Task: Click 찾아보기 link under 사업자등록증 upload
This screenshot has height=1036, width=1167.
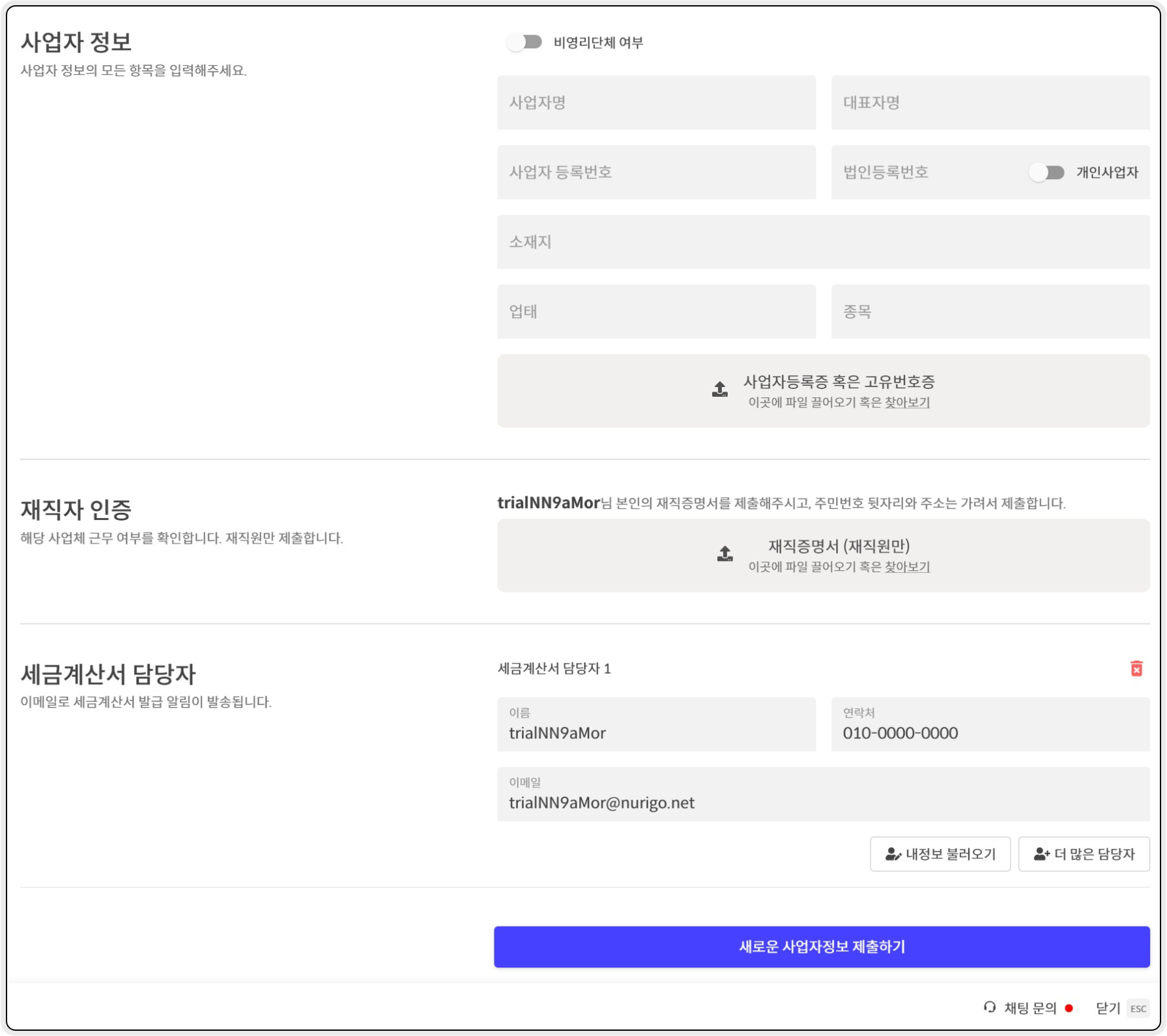Action: (x=906, y=403)
